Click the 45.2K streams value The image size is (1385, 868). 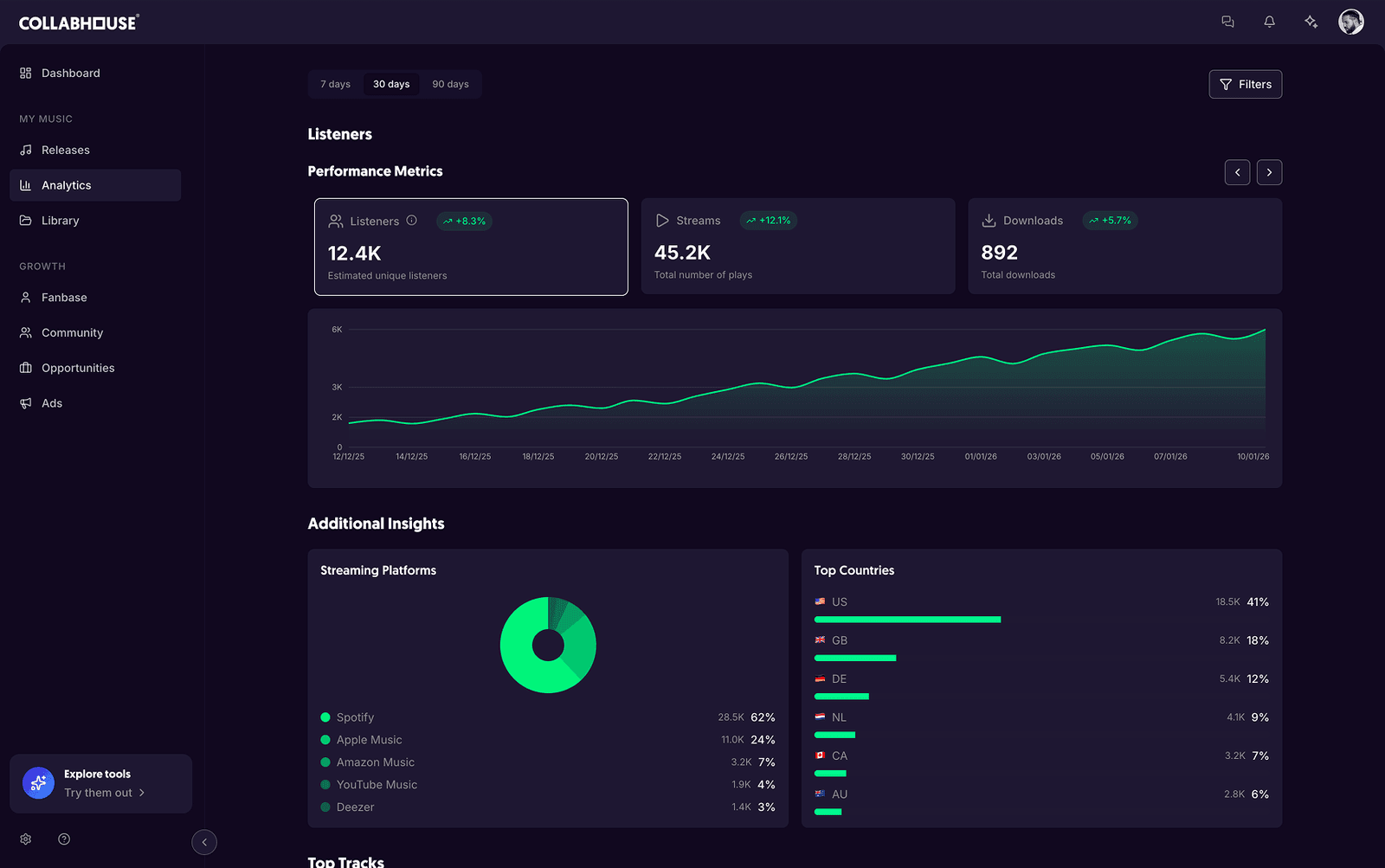(682, 253)
